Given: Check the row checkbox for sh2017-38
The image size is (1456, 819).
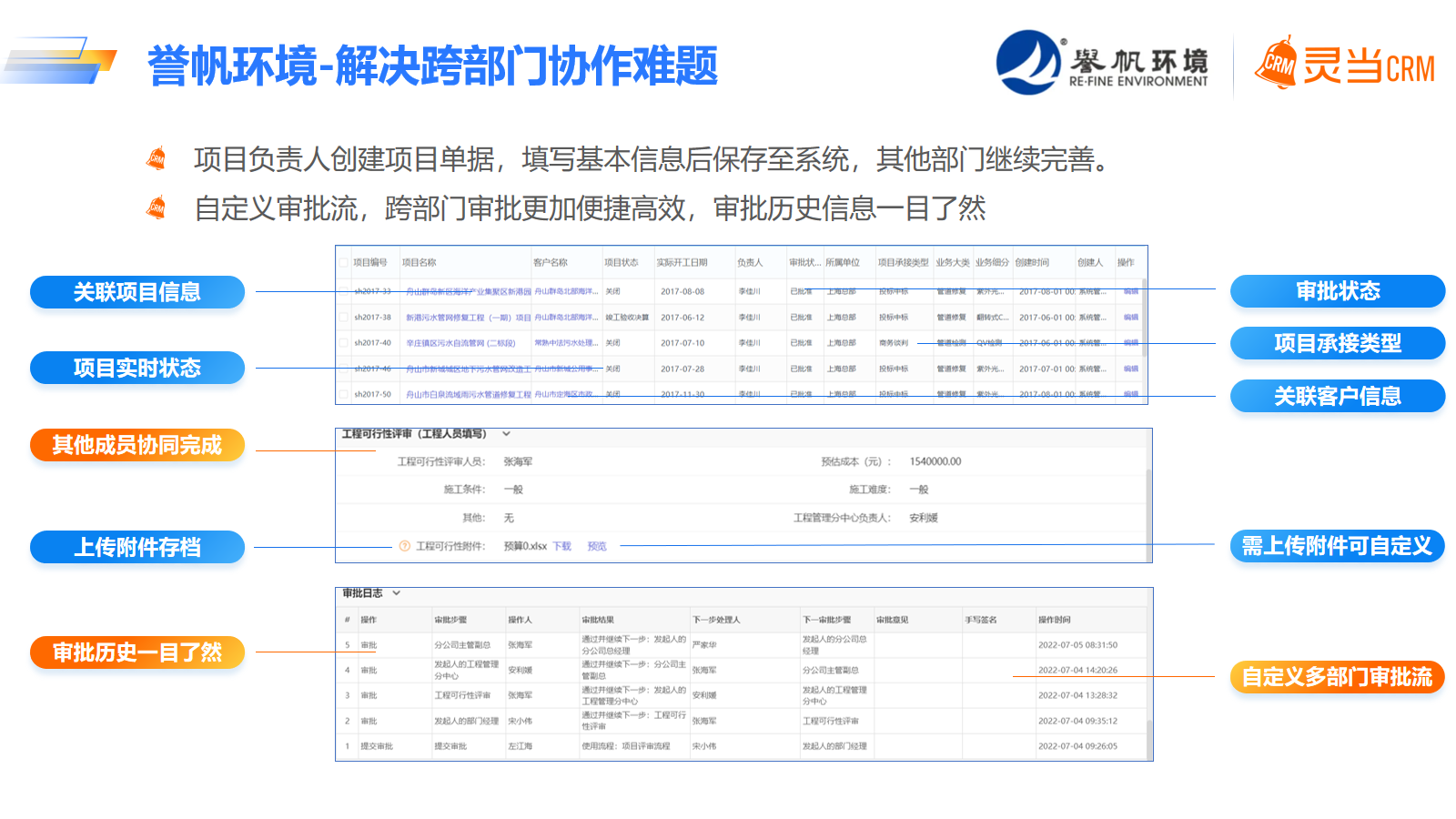Looking at the screenshot, I should [x=344, y=318].
